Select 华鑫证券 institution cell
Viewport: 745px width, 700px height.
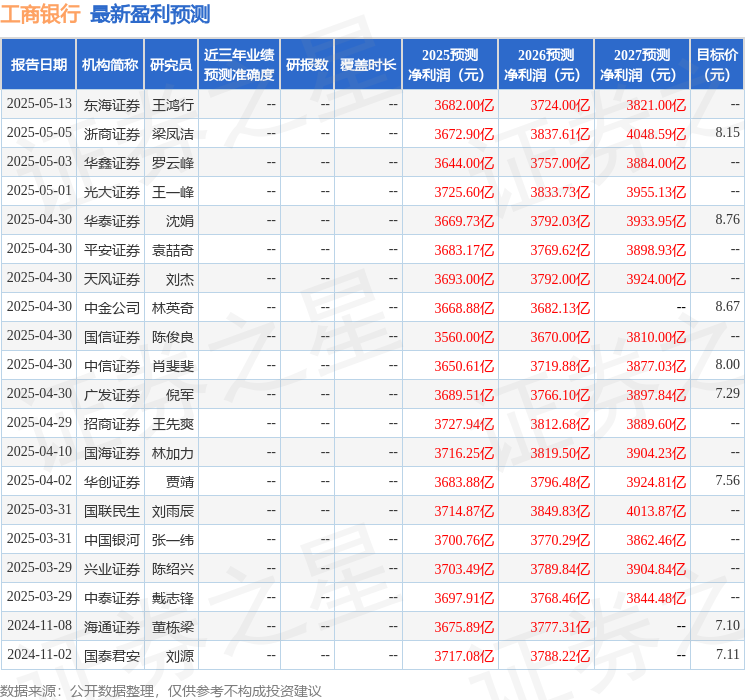click(x=112, y=163)
